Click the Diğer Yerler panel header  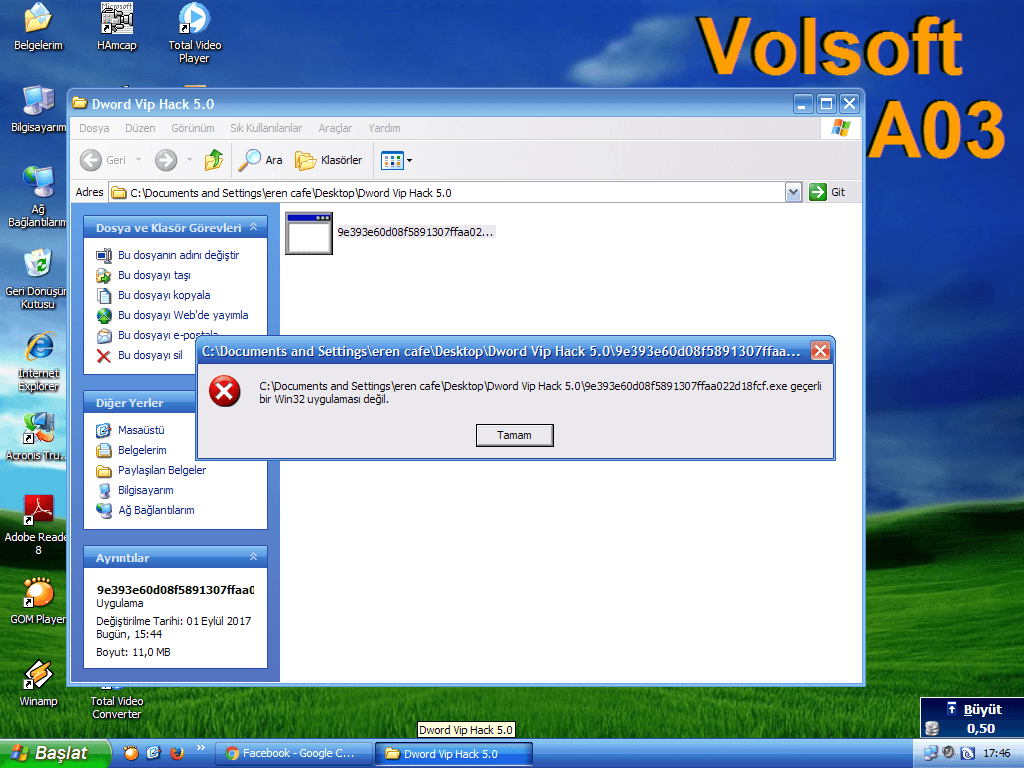tap(140, 402)
